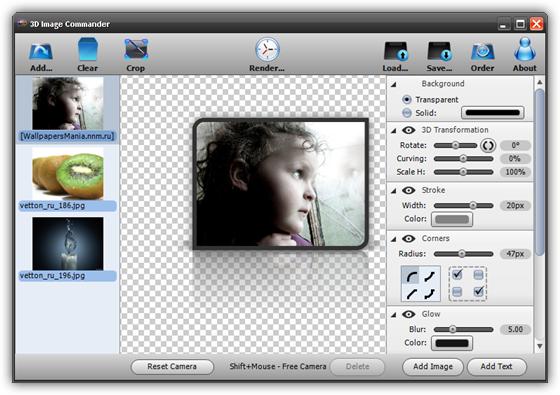Uncheck the top-left corner checkbox

coord(457,275)
